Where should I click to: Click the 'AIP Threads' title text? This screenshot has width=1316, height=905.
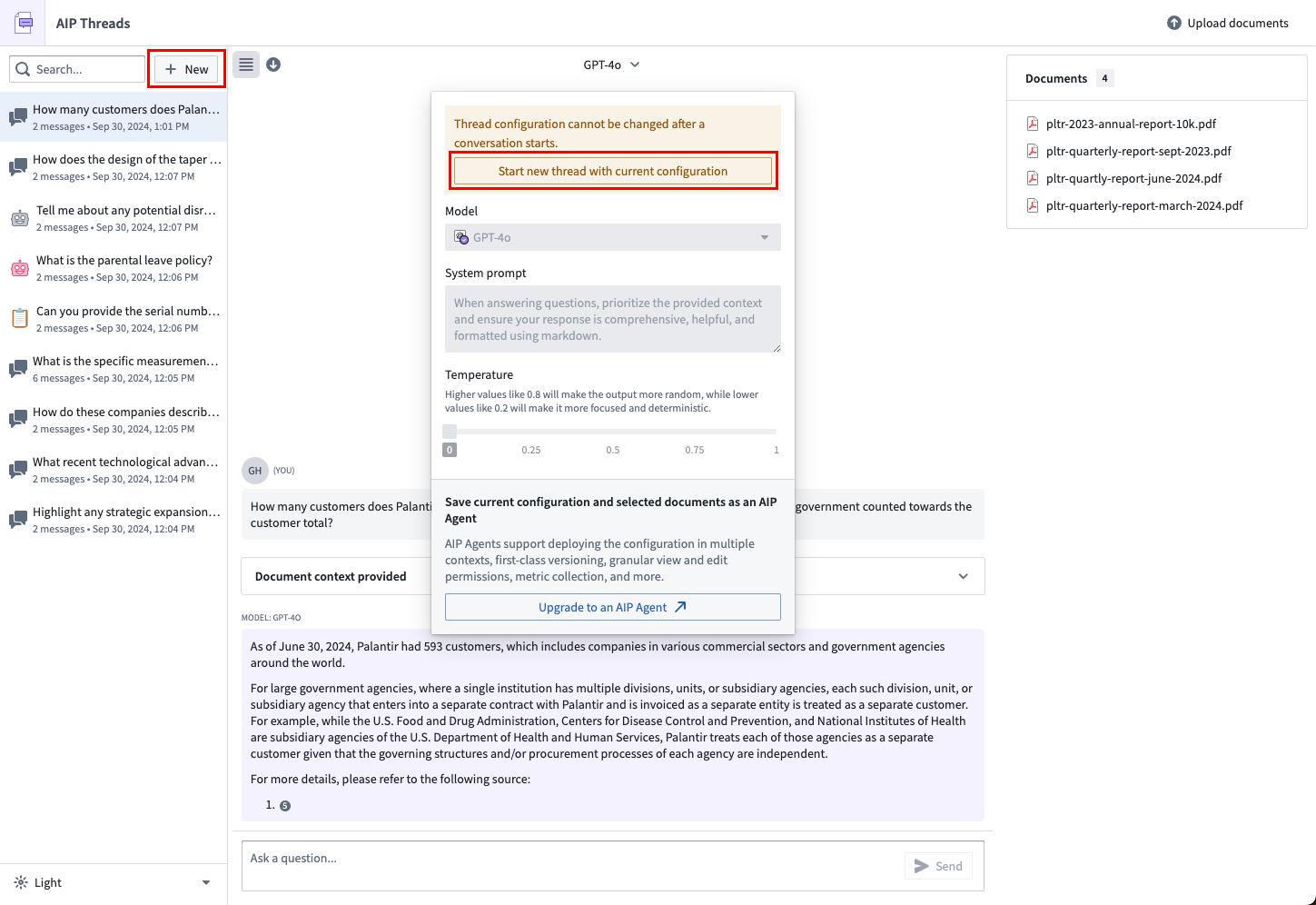[x=94, y=23]
